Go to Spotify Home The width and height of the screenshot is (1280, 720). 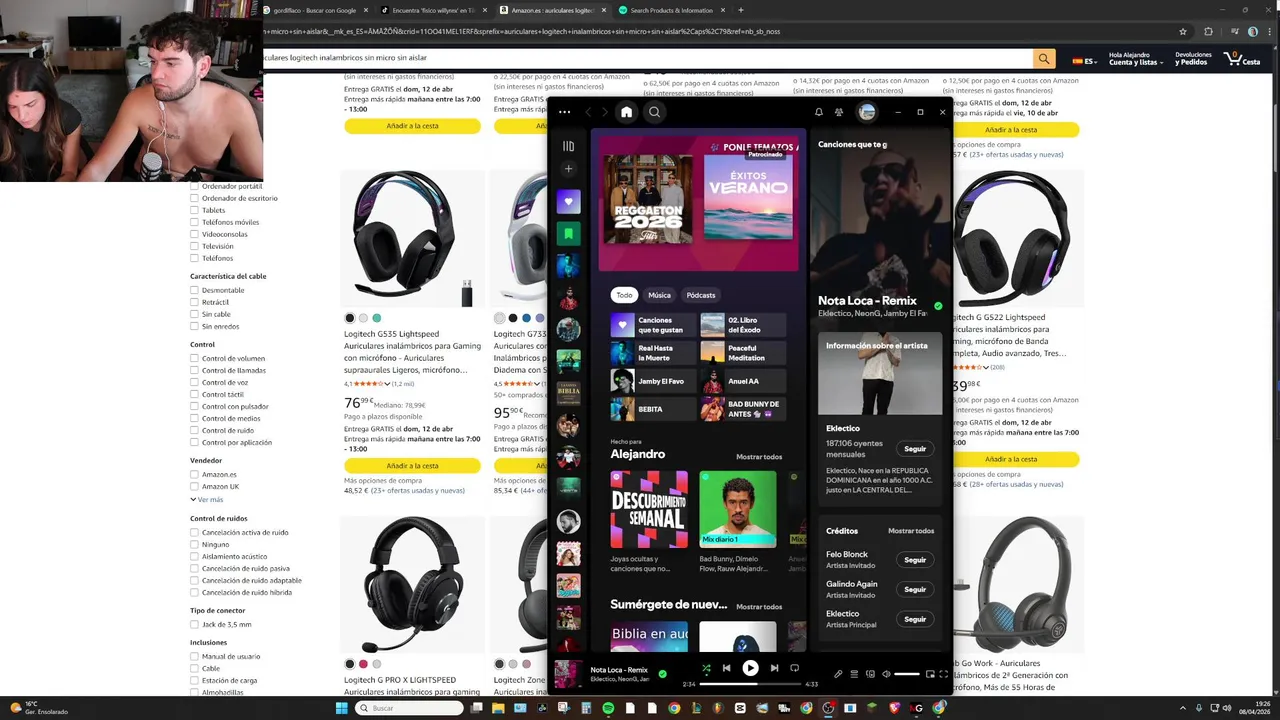[x=626, y=112]
